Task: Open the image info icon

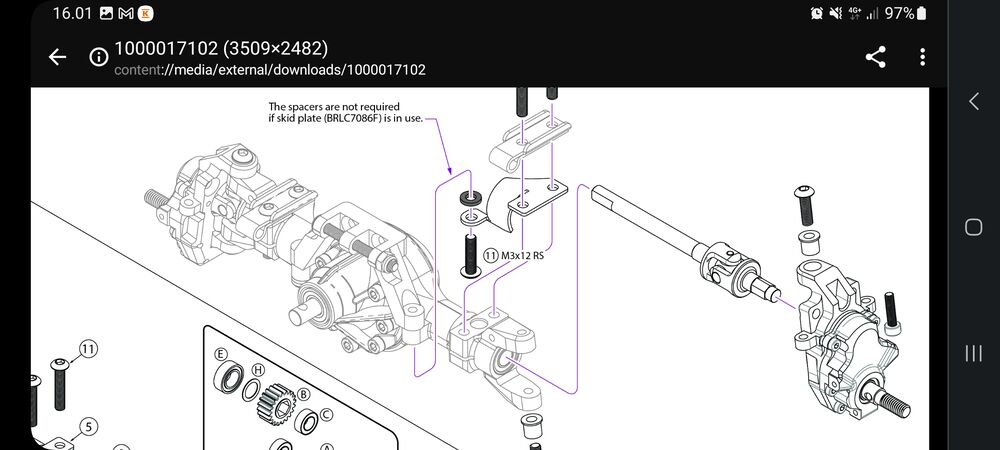Action: pos(99,57)
